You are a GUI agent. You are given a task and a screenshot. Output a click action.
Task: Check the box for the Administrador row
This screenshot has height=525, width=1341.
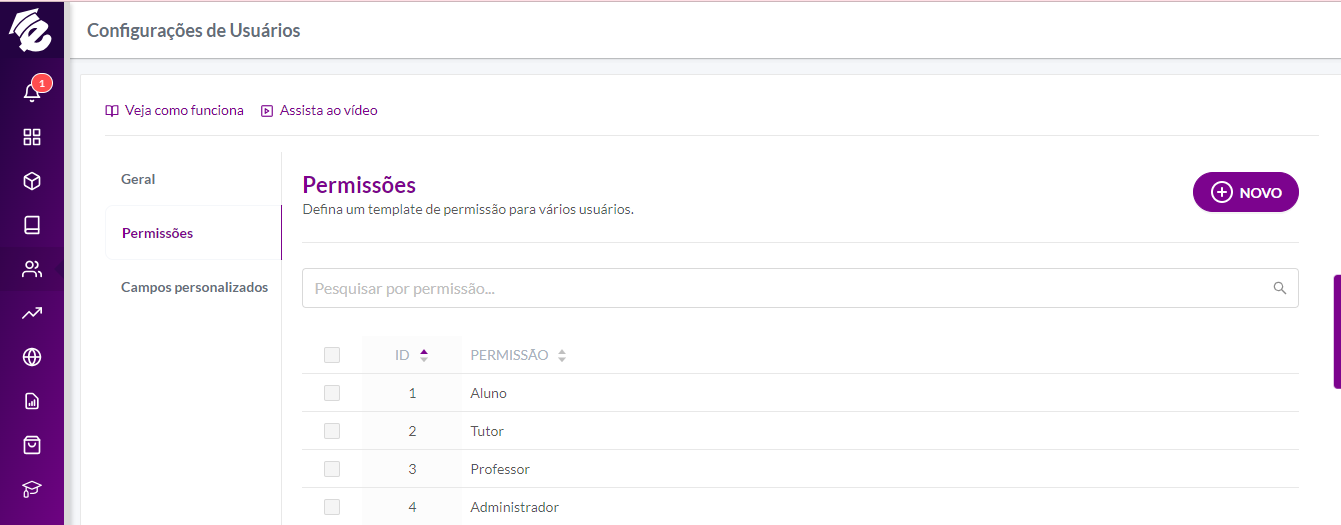332,507
